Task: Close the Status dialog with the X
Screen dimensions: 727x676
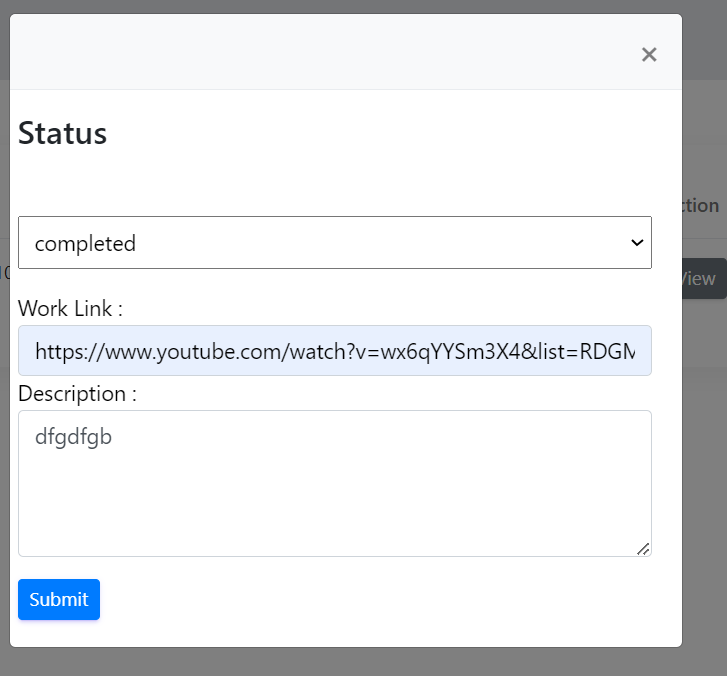Action: [x=649, y=54]
